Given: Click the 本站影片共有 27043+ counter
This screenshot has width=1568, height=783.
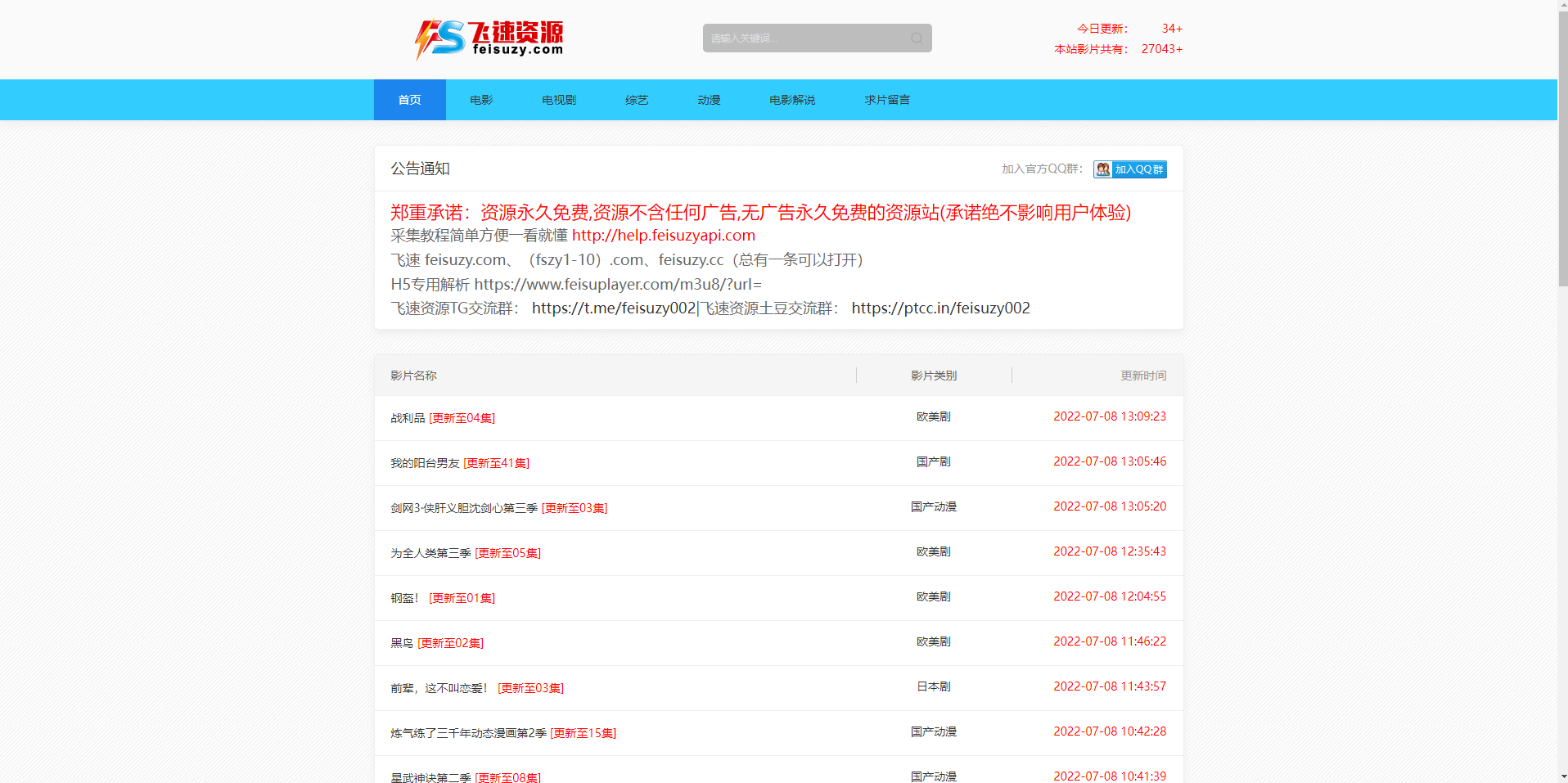Looking at the screenshot, I should 1118,49.
